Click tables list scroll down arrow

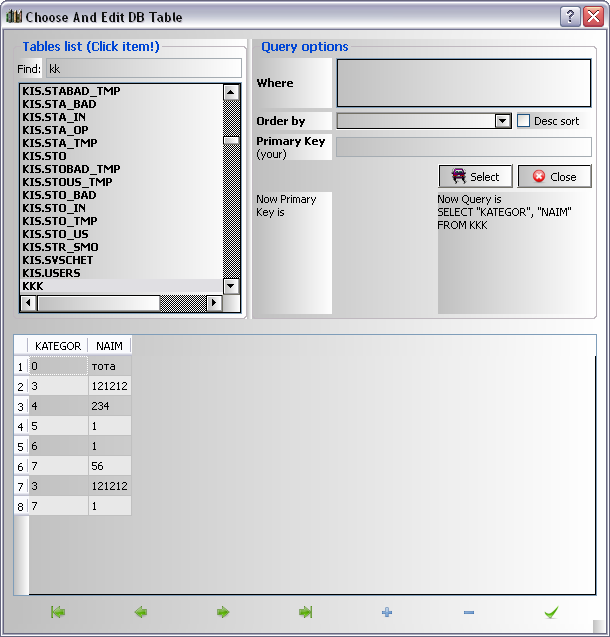click(x=231, y=286)
